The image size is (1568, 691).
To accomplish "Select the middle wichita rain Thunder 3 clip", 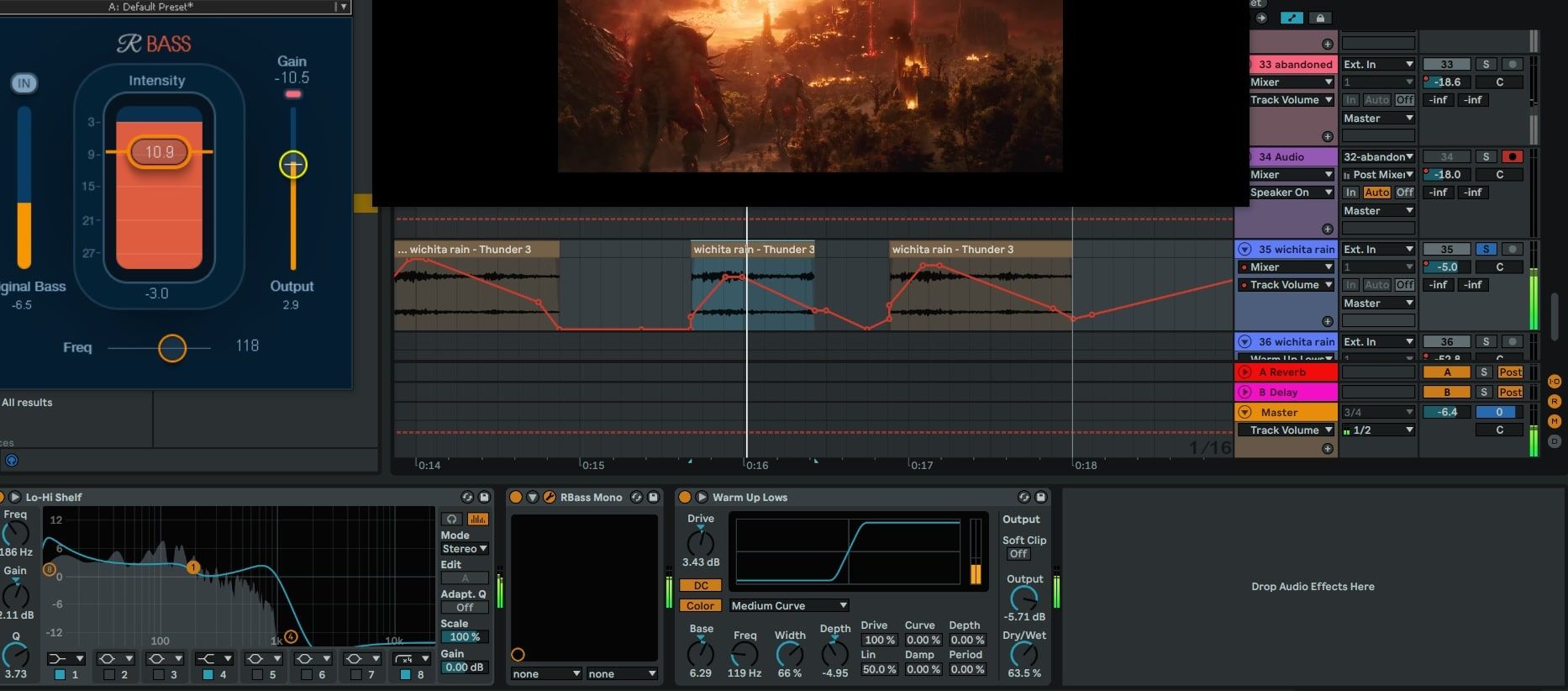I will pos(752,249).
